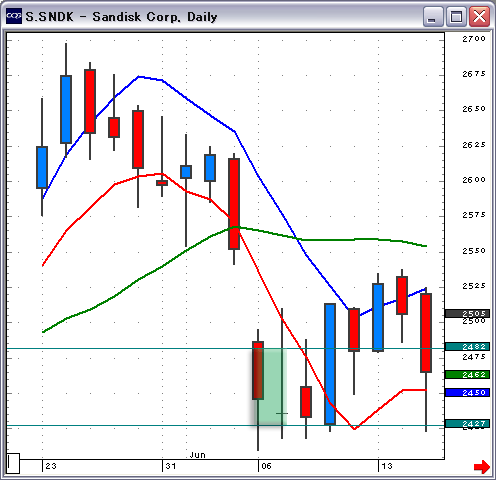
Task: Click the 2550 price axis label
Action: (474, 251)
